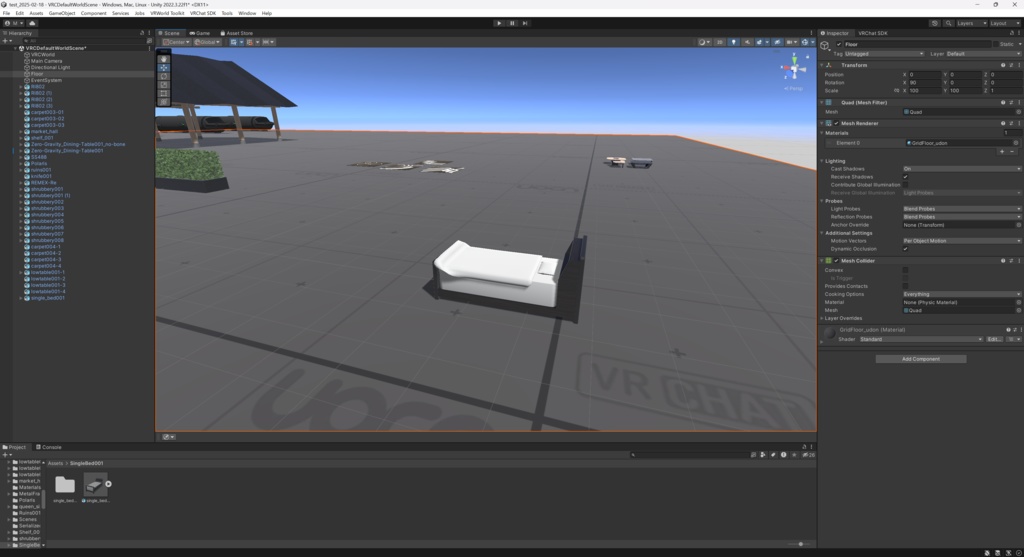1024x557 pixels.
Task: Select the Scale tool in scene
Action: pyautogui.click(x=164, y=85)
